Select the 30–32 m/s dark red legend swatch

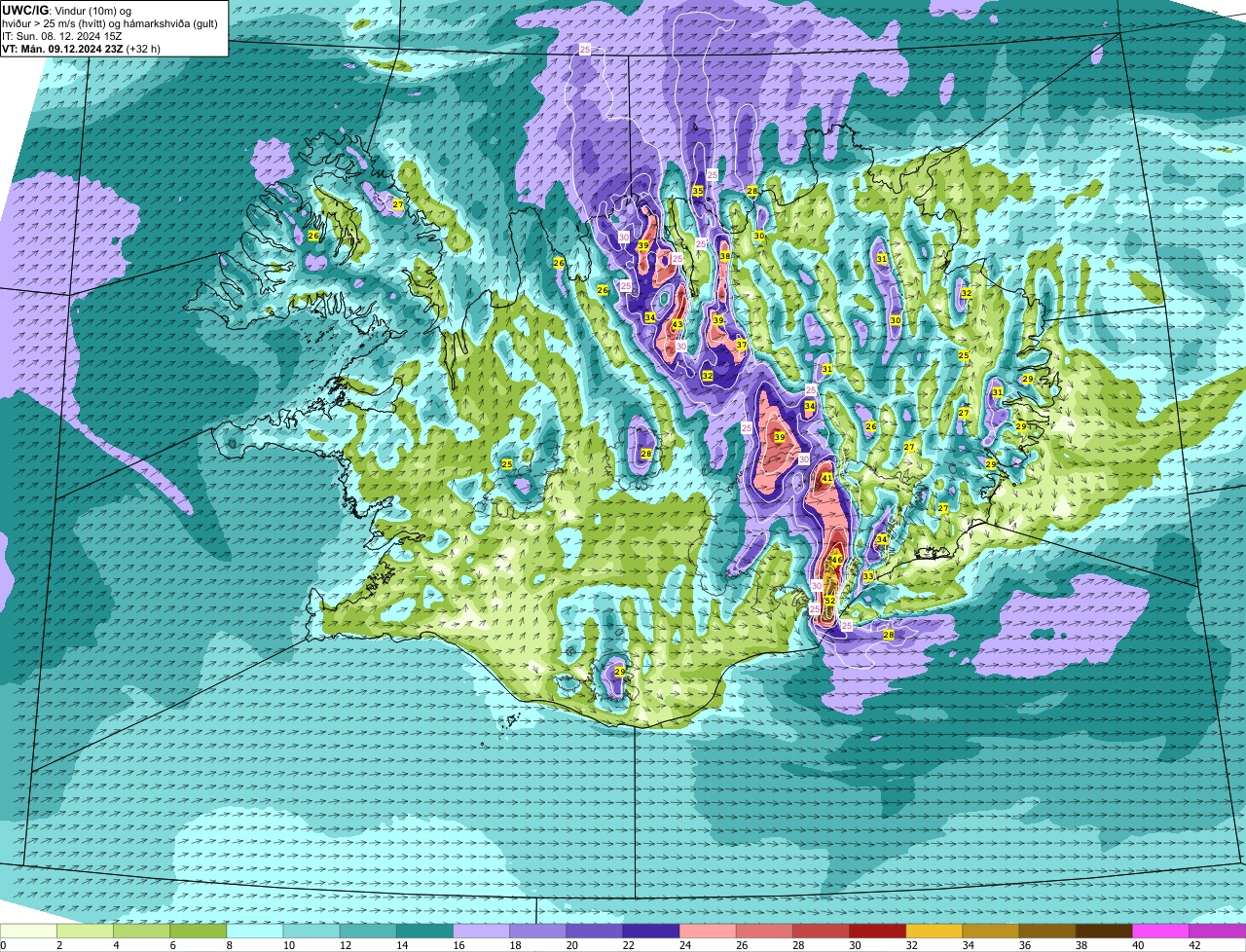[878, 932]
